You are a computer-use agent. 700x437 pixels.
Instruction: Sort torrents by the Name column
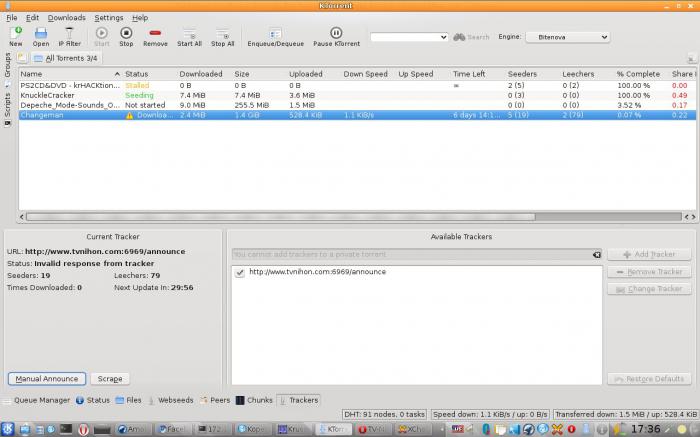70,74
